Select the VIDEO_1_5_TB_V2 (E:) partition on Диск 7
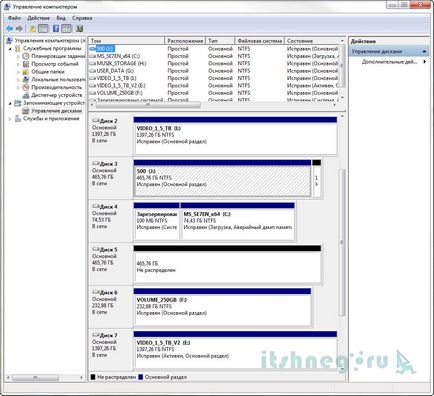This screenshot has height=396, width=434. (x=235, y=350)
